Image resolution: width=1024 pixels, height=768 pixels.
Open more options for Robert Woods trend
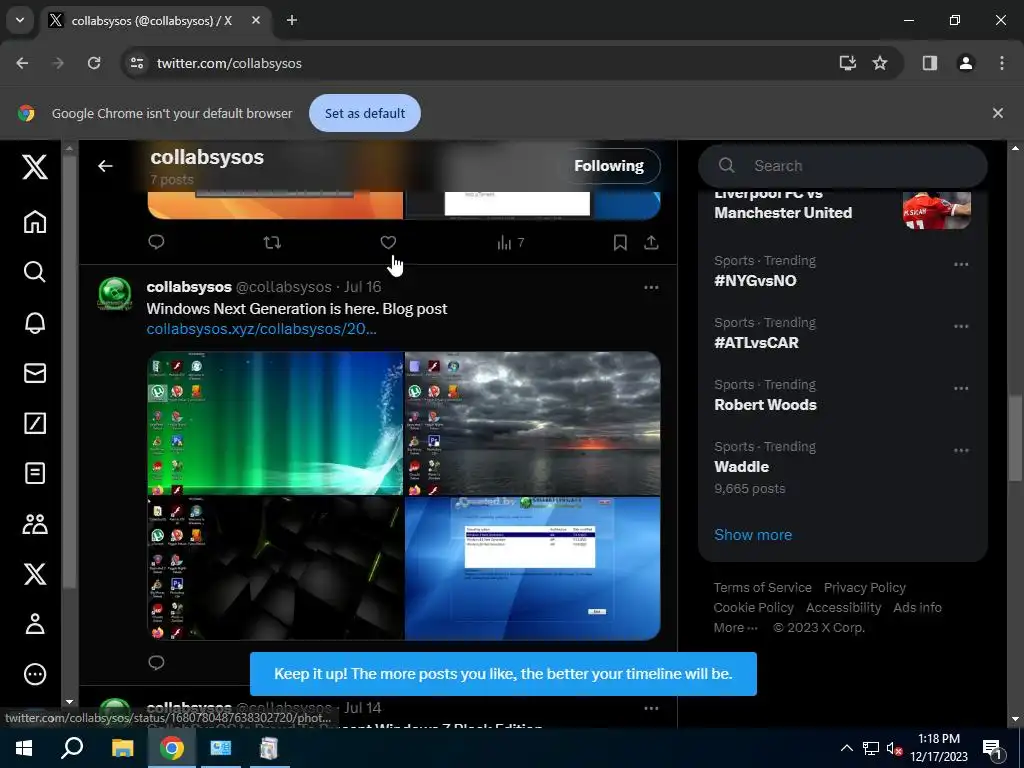961,389
